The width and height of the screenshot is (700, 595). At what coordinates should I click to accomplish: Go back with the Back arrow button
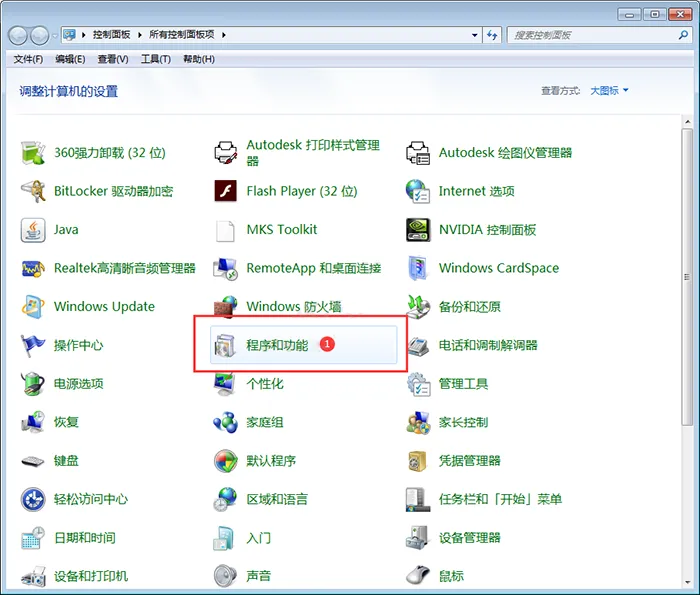(x=18, y=35)
